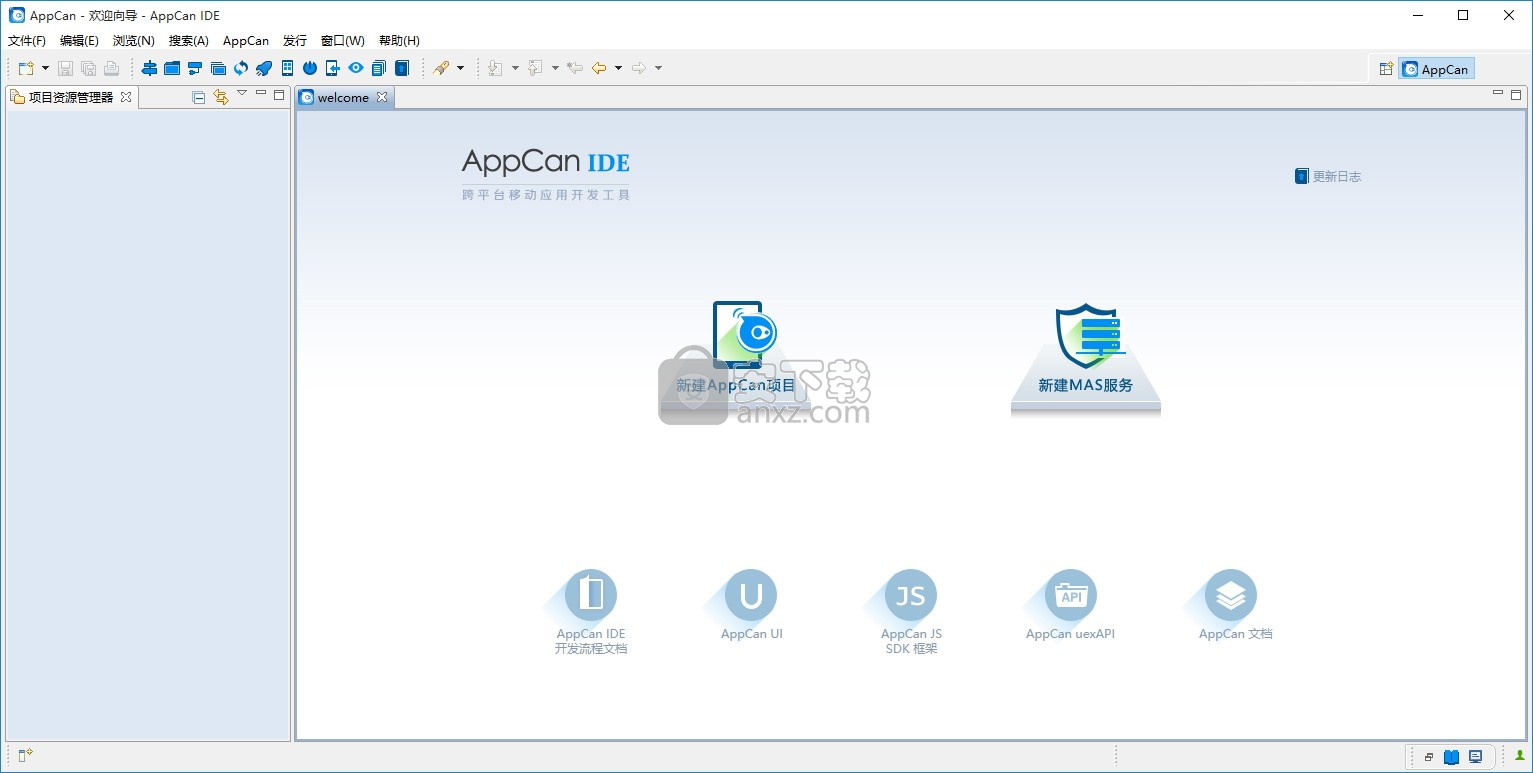The image size is (1533, 773).
Task: Maximize the 项目资源管理器 panel
Action: 279,95
